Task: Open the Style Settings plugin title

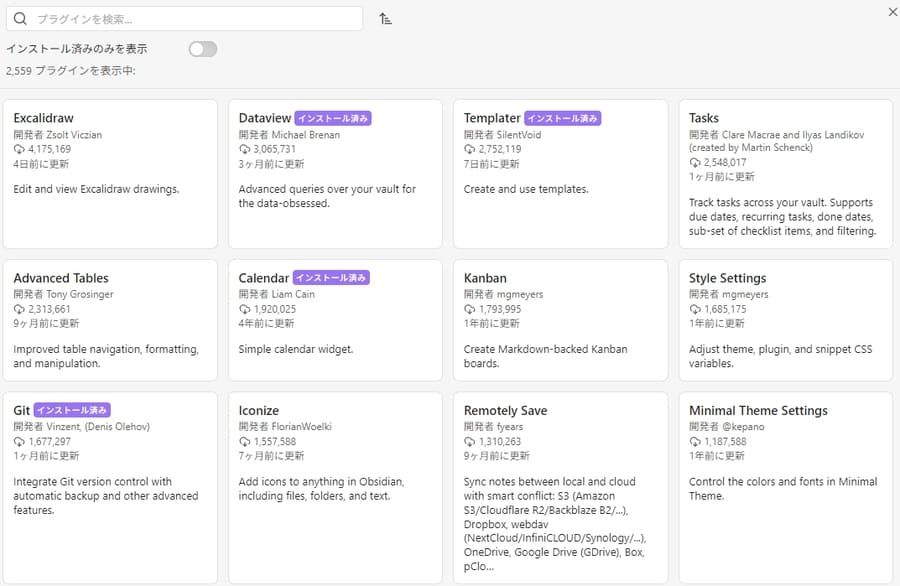Action: (x=727, y=278)
